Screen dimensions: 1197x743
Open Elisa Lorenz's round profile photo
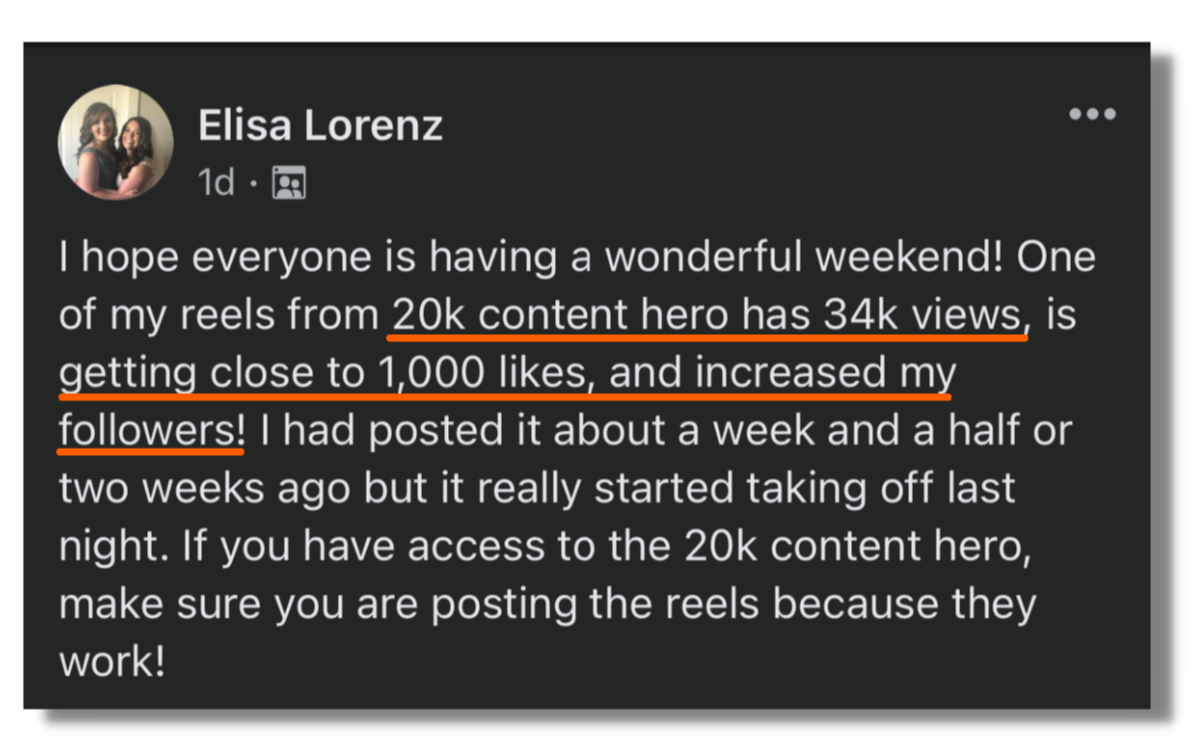[116, 142]
